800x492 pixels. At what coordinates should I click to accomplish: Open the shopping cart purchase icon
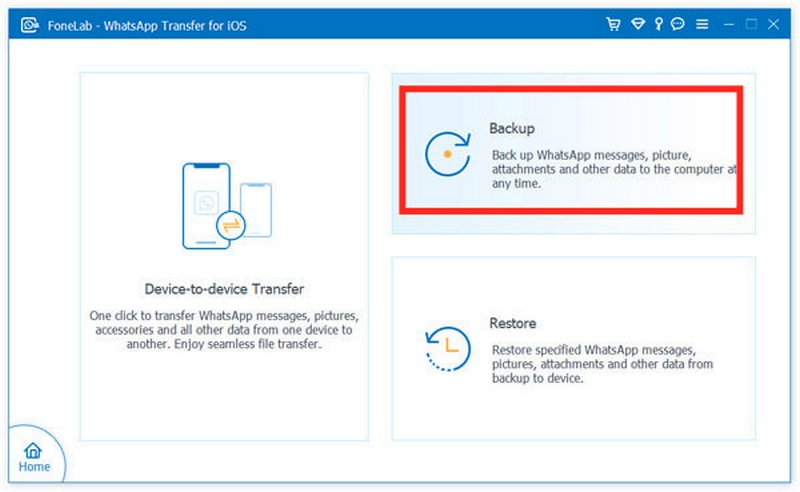613,23
